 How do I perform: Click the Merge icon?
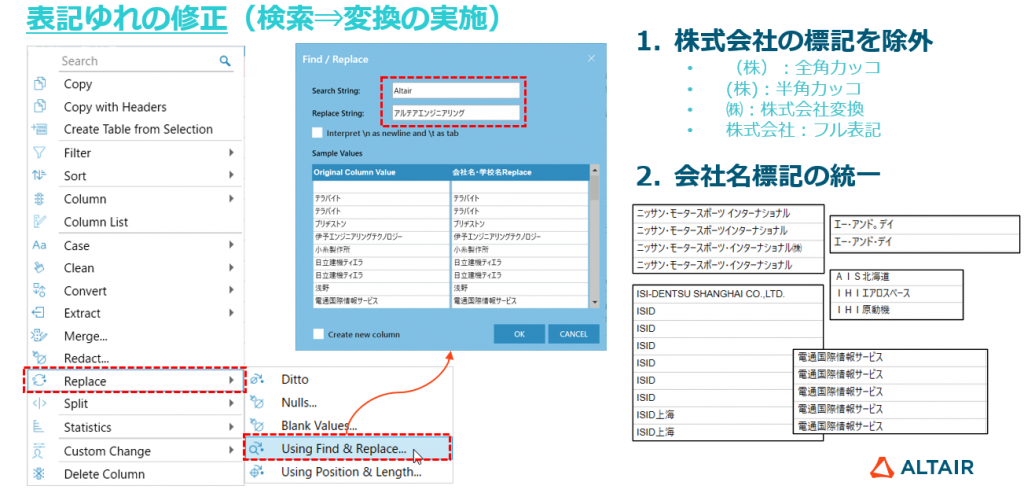pyautogui.click(x=39, y=336)
